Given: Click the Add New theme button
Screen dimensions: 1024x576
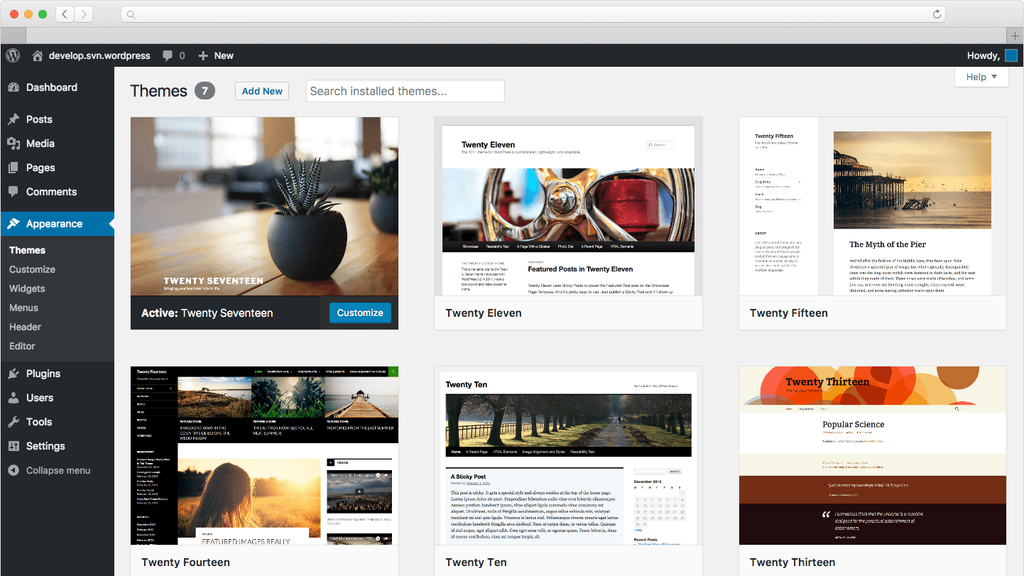Looking at the screenshot, I should 261,90.
